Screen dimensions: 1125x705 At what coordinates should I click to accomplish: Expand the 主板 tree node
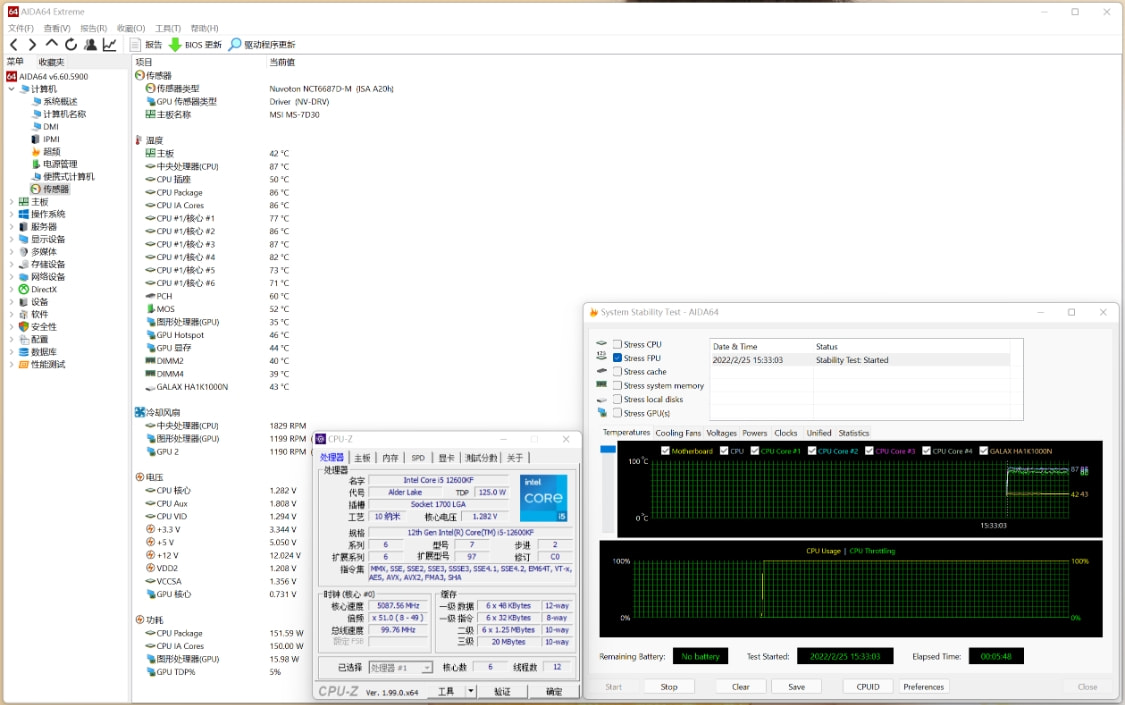coord(12,202)
